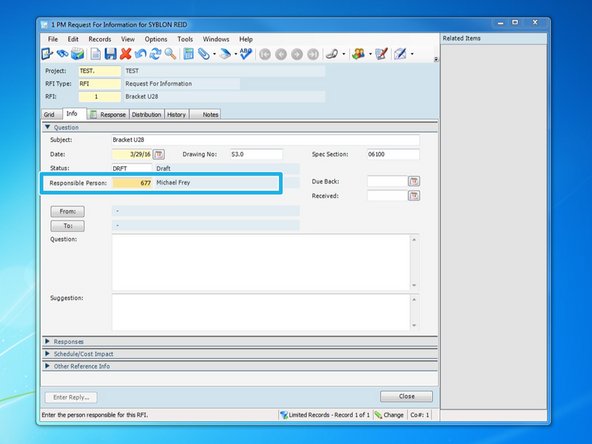The image size is (592, 444).
Task: Open the File menu
Action: (x=53, y=39)
